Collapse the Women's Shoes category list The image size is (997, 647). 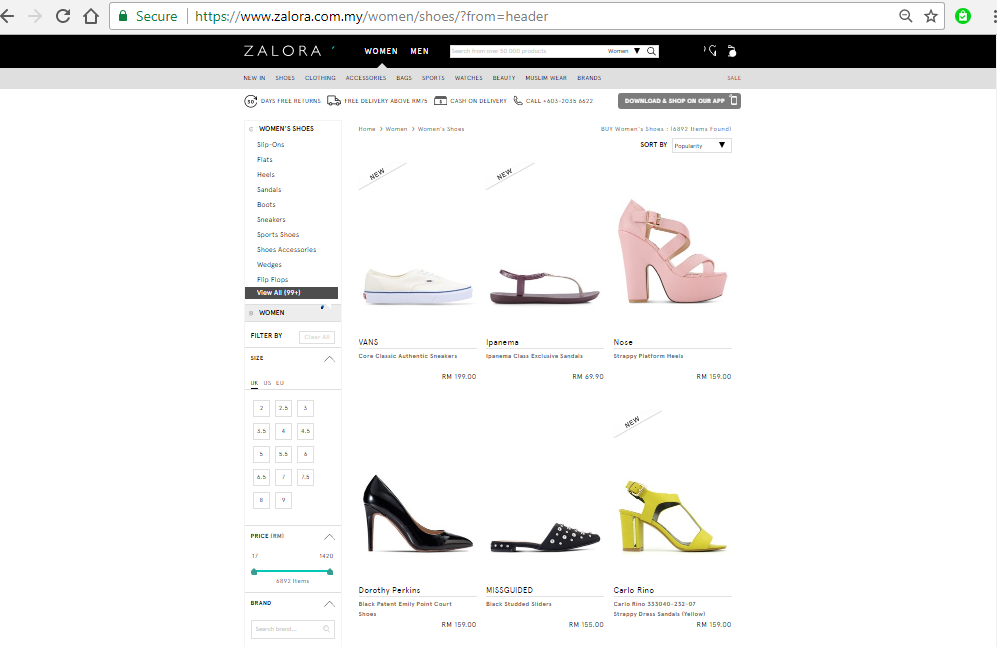coord(251,129)
